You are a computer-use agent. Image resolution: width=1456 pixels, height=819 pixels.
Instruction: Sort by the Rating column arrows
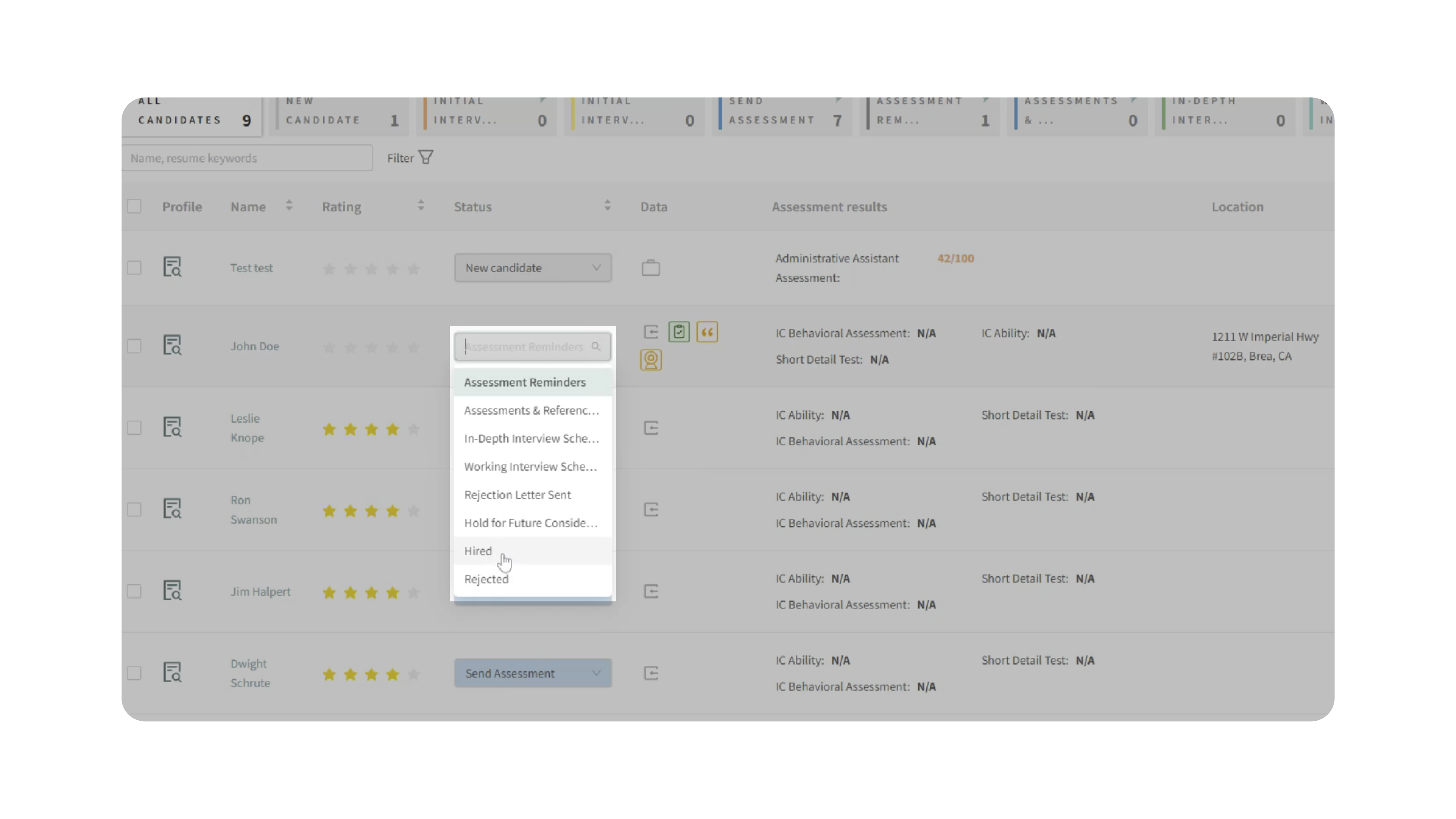pyautogui.click(x=421, y=206)
